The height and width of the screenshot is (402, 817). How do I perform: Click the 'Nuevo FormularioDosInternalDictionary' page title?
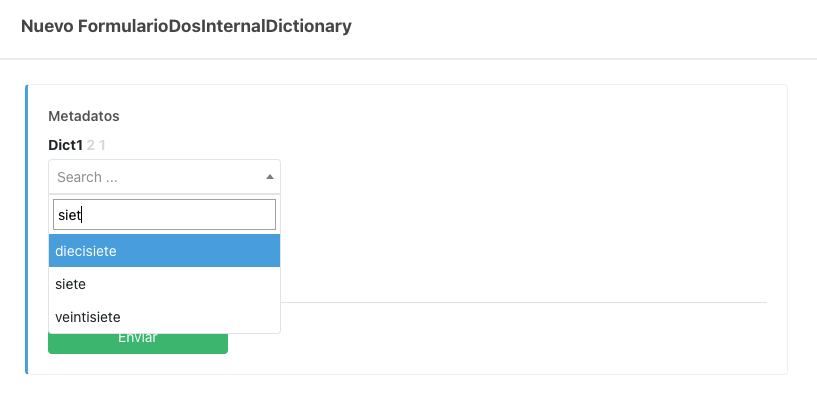(186, 27)
